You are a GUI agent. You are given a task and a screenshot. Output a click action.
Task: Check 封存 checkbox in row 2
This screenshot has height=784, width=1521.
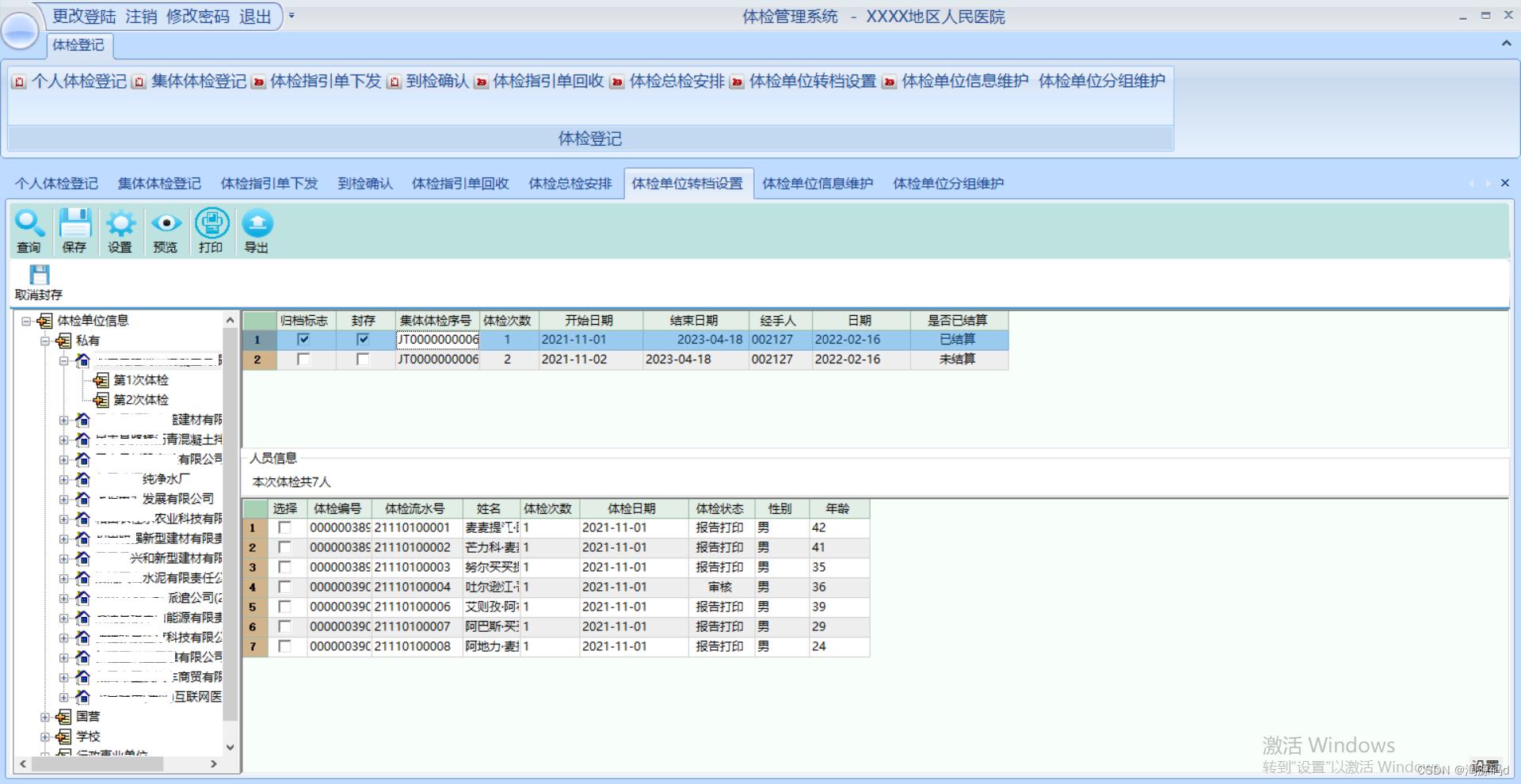[363, 360]
